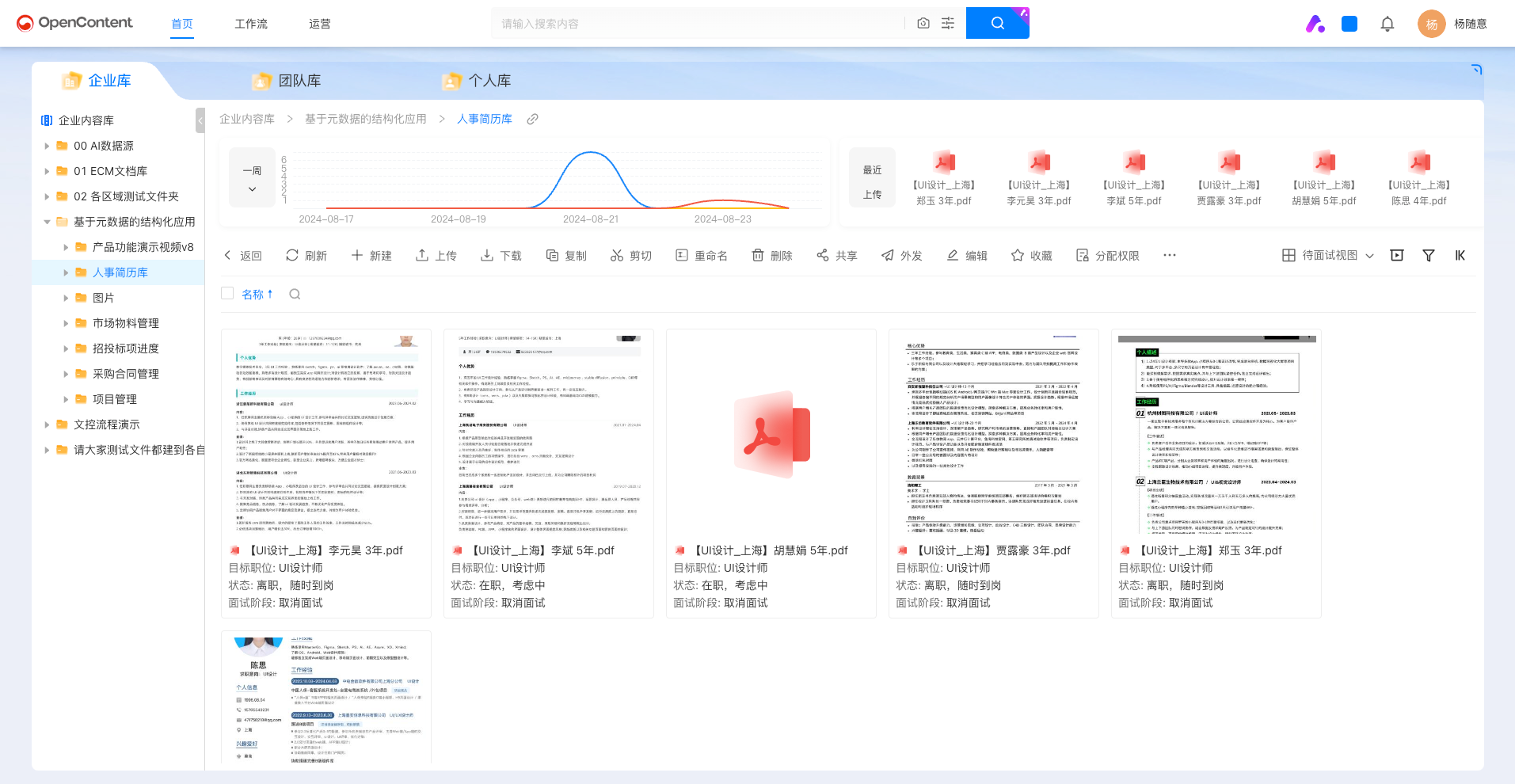Click 新建 create button

pyautogui.click(x=371, y=255)
